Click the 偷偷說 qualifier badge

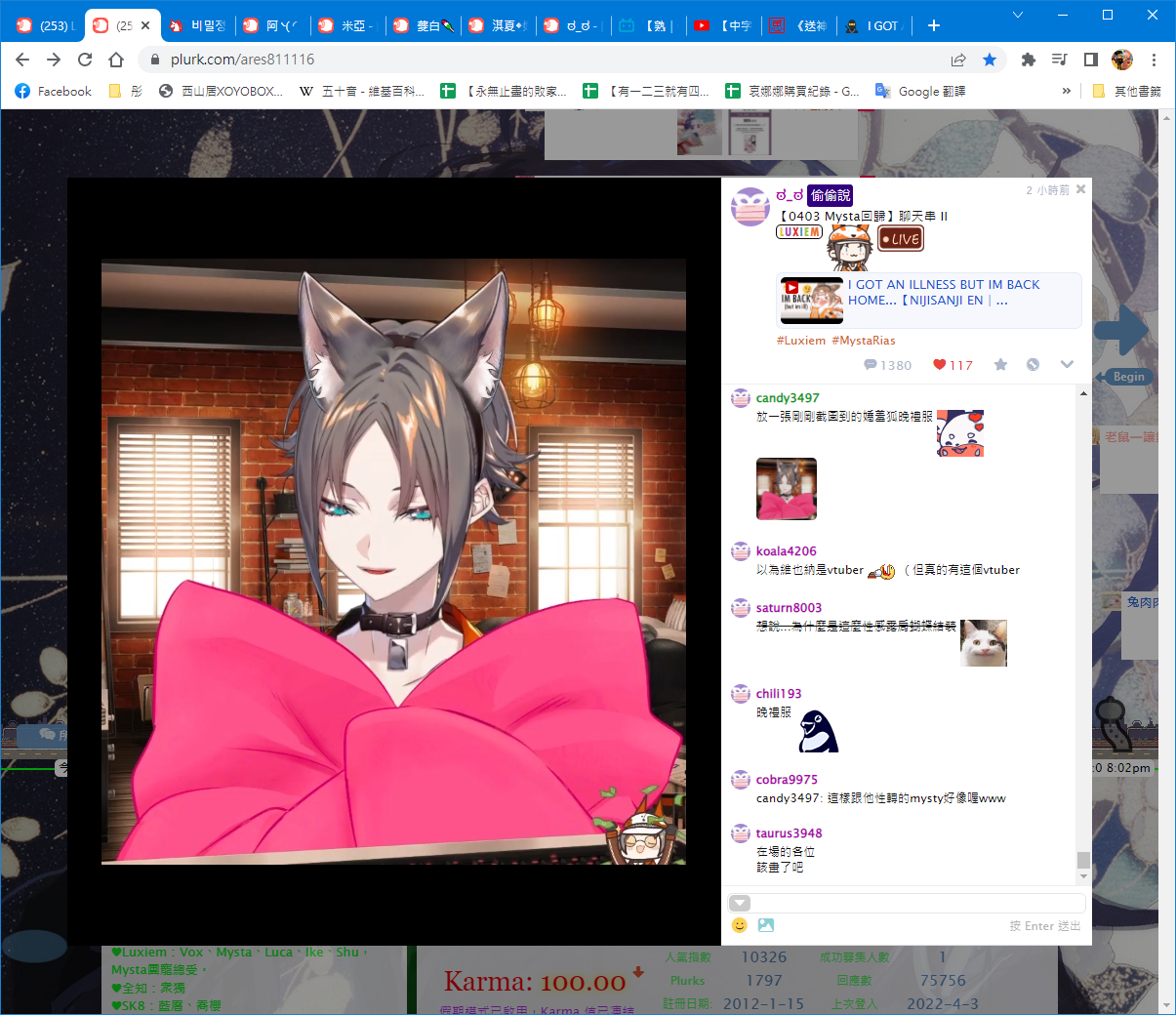click(831, 195)
